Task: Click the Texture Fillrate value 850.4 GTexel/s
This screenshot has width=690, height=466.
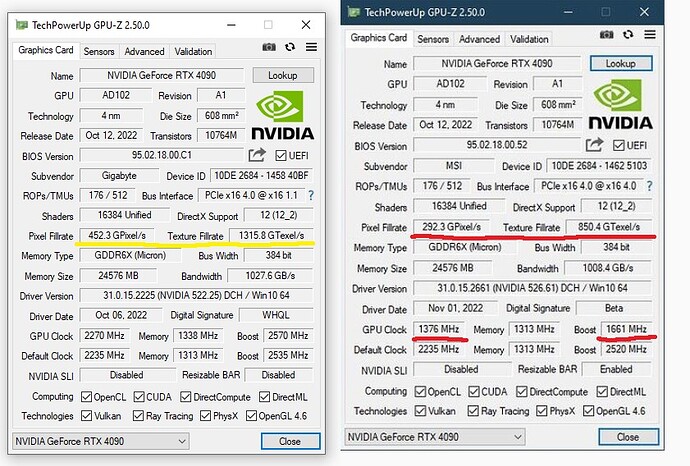Action: click(x=609, y=227)
